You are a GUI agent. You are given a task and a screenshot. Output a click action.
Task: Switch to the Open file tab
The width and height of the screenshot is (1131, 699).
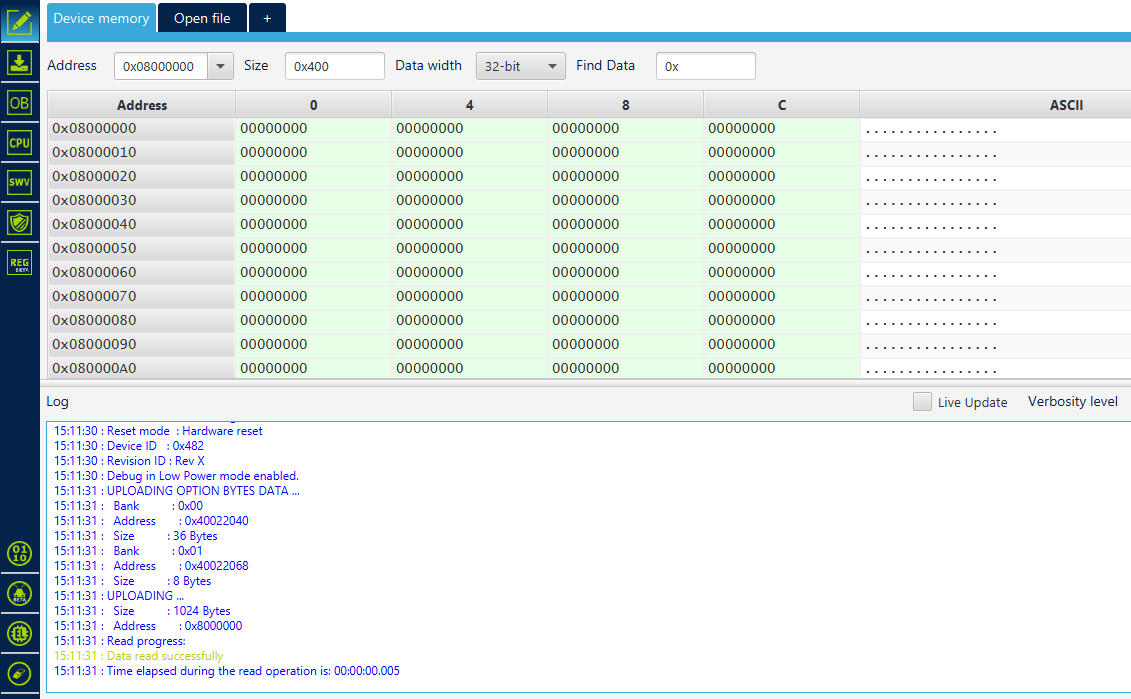[202, 17]
